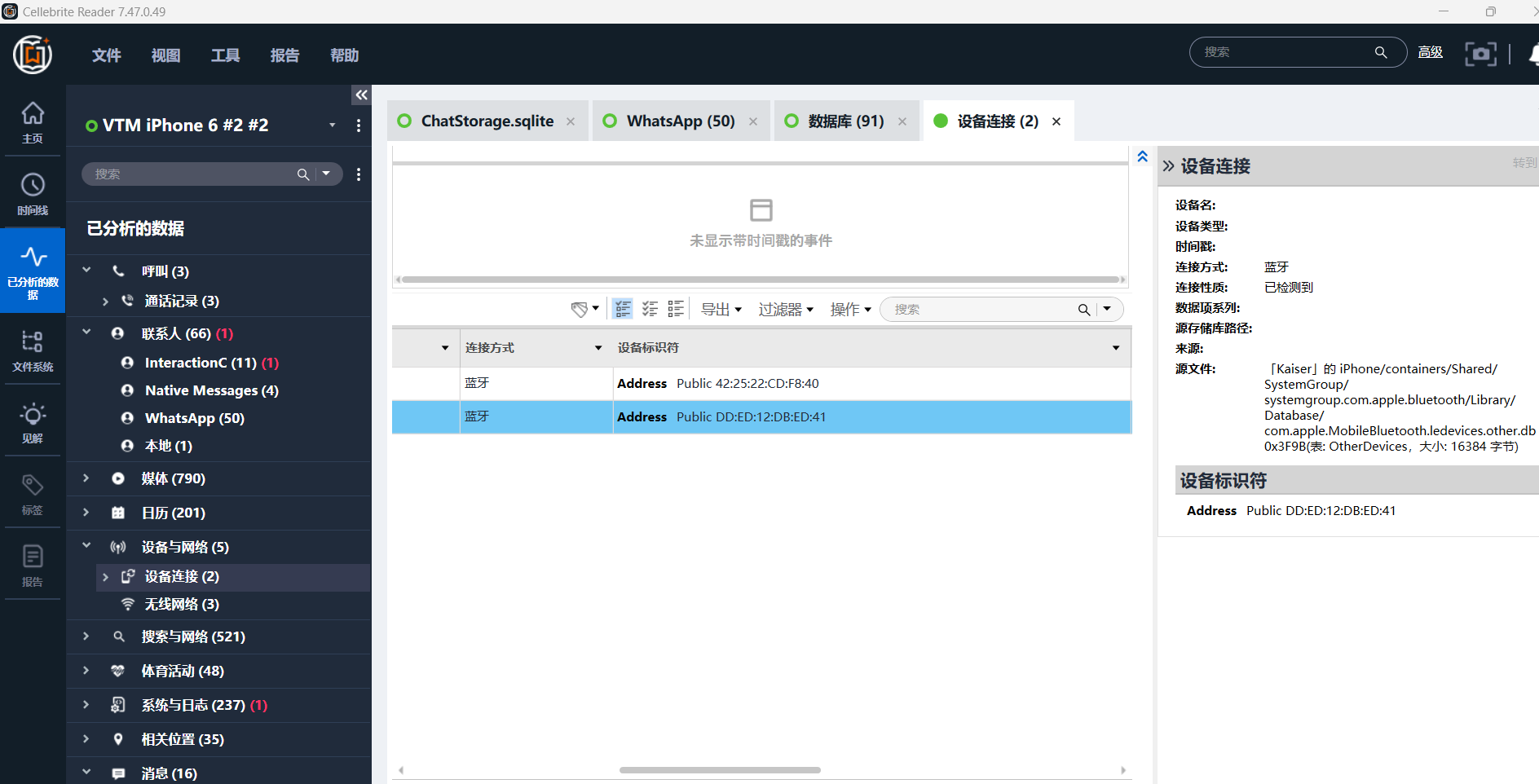Select the 已分析的数据 sidebar icon

(x=33, y=271)
